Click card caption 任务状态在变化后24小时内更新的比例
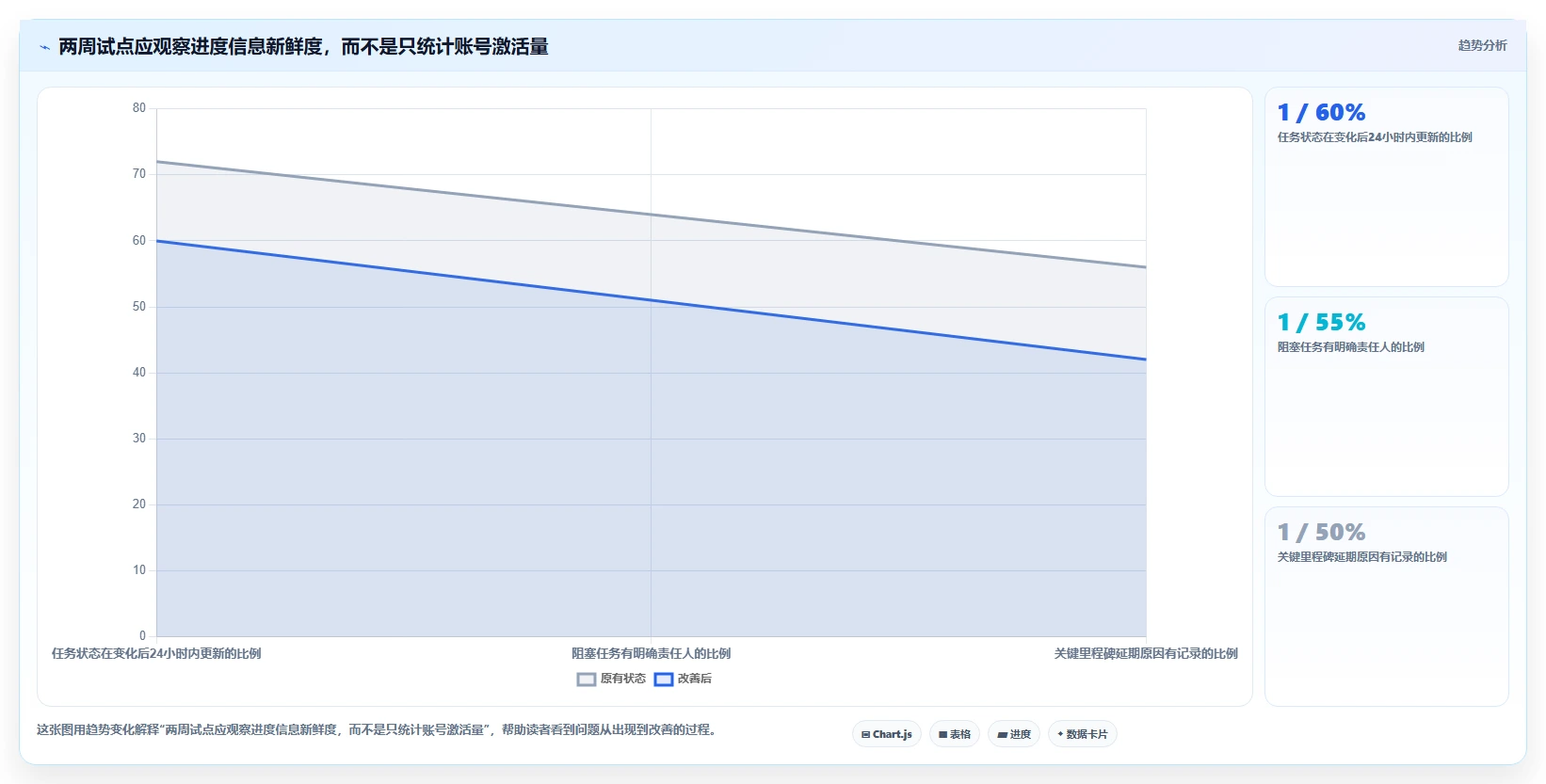This screenshot has height=784, width=1546. point(1375,137)
